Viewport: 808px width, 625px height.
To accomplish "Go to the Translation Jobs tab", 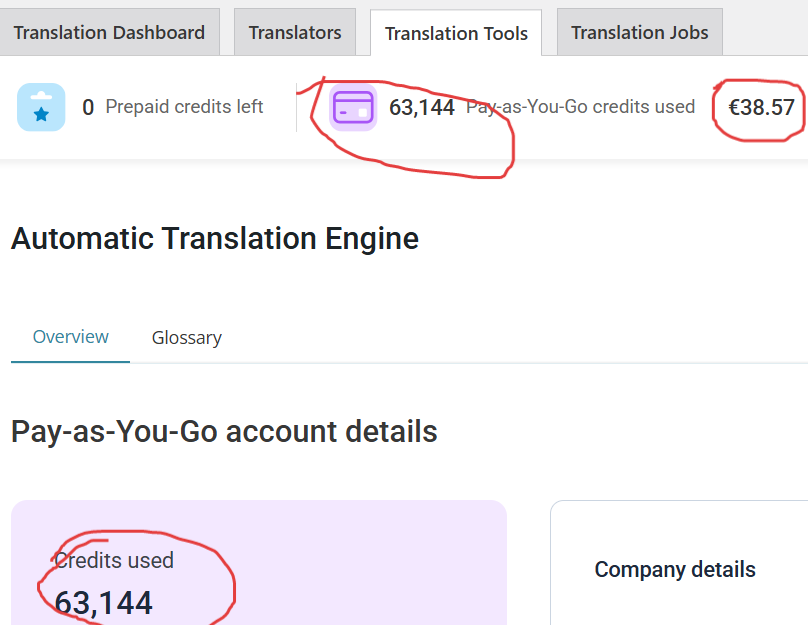I will coord(639,33).
